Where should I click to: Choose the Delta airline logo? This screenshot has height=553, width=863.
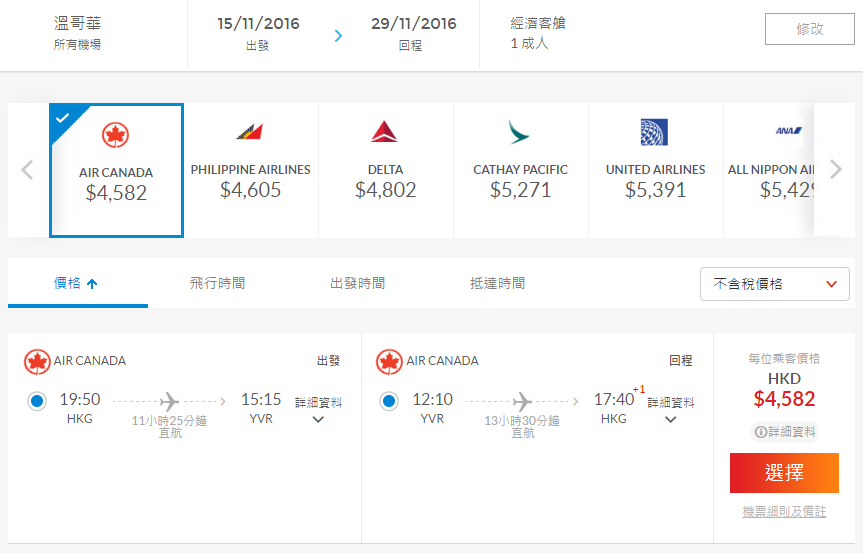click(384, 132)
